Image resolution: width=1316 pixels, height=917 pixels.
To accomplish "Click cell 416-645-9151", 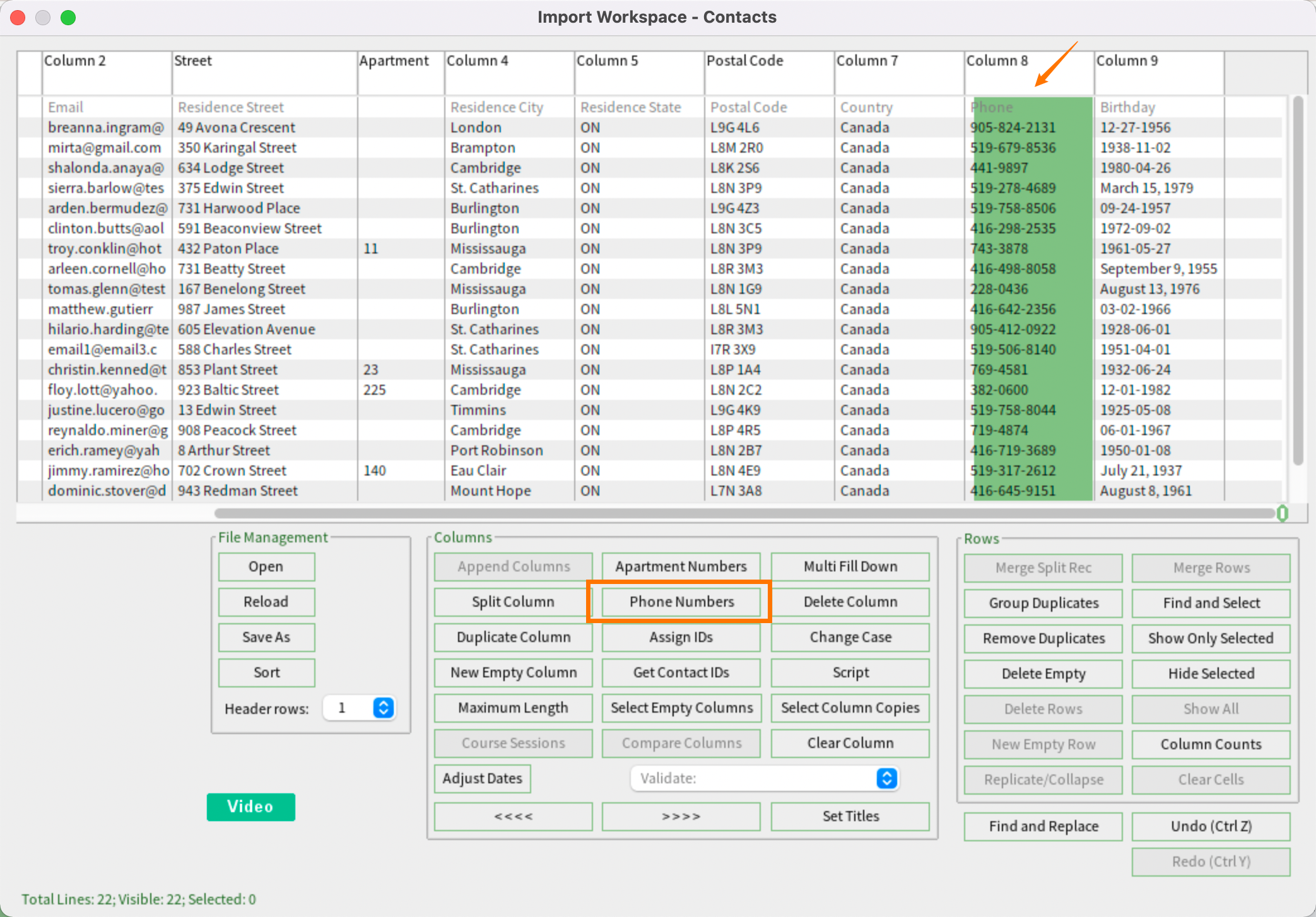I will pyautogui.click(x=1029, y=491).
